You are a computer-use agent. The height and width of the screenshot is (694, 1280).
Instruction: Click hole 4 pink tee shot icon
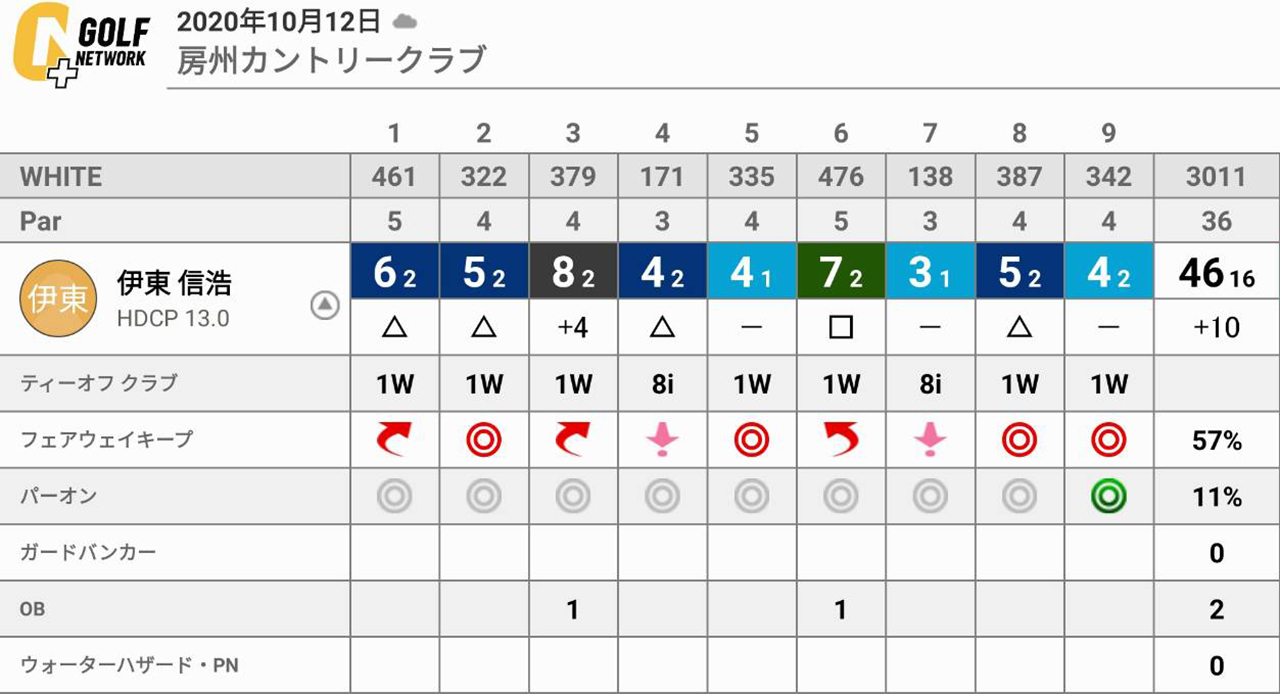pyautogui.click(x=662, y=439)
